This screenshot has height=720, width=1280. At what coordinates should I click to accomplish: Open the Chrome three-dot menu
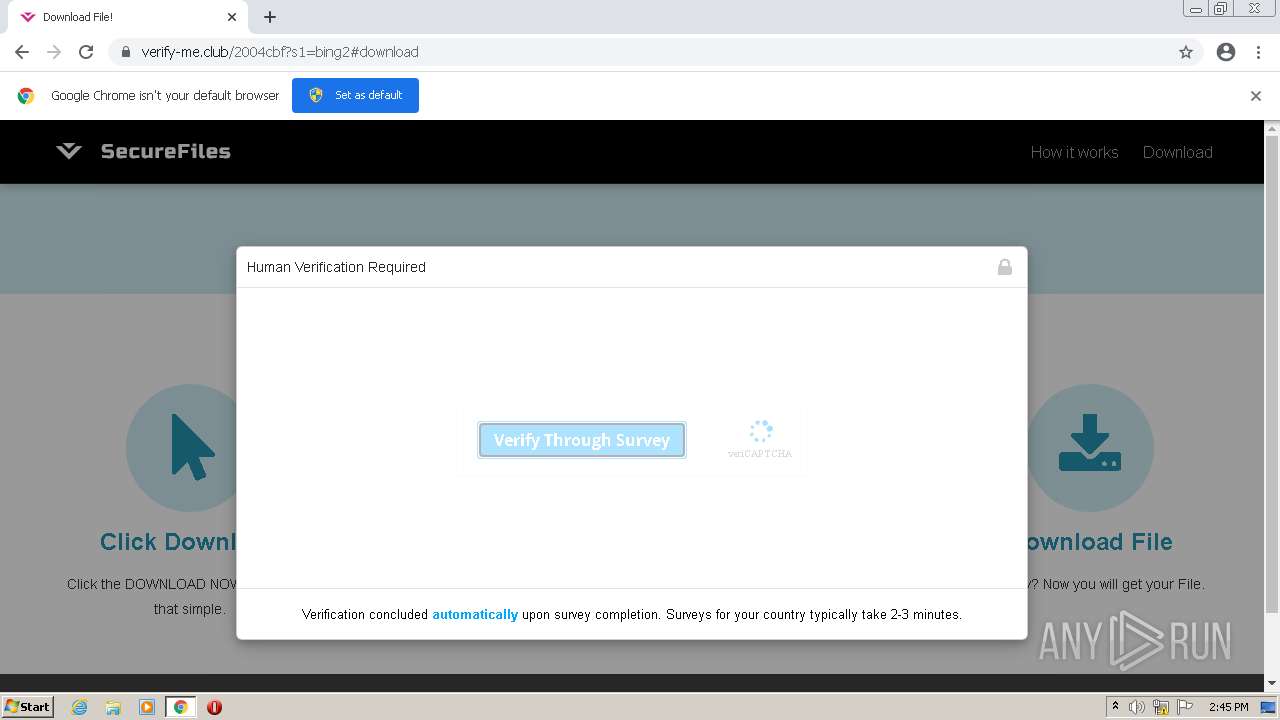point(1259,52)
